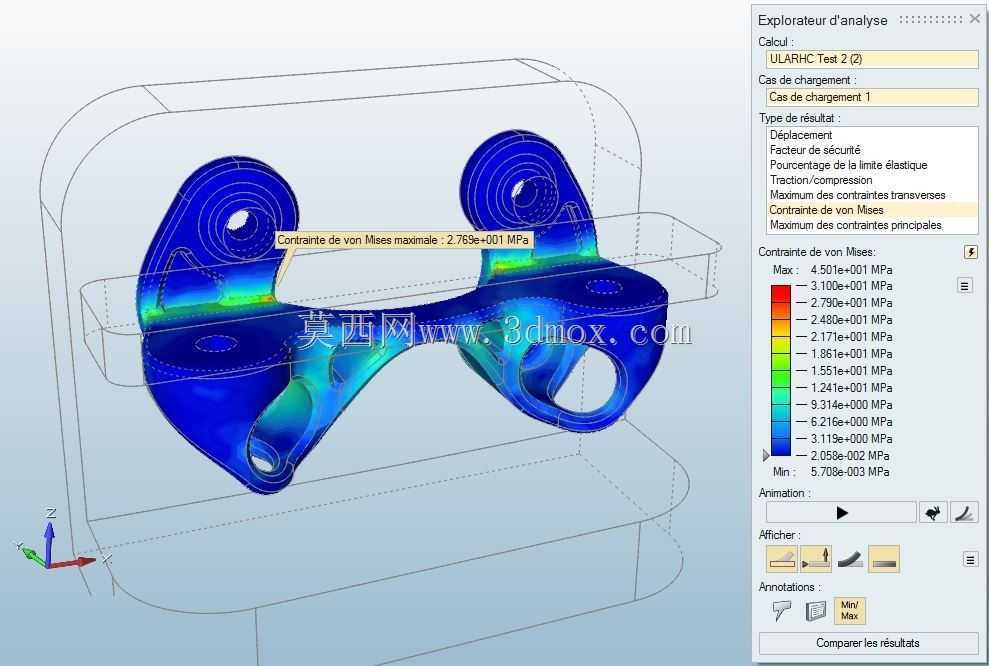The width and height of the screenshot is (989, 666).
Task: Click the legend value 2.171e+001 MPa
Action: (x=851, y=337)
